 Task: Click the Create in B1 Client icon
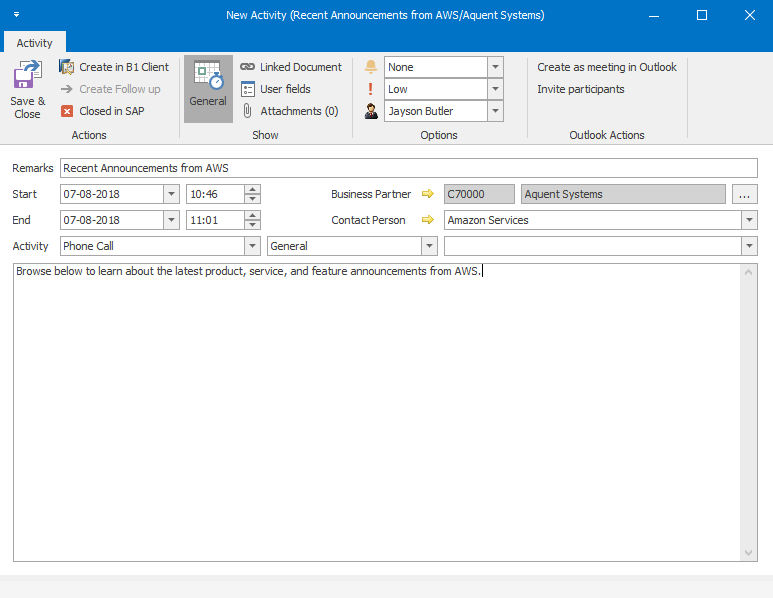(x=67, y=67)
